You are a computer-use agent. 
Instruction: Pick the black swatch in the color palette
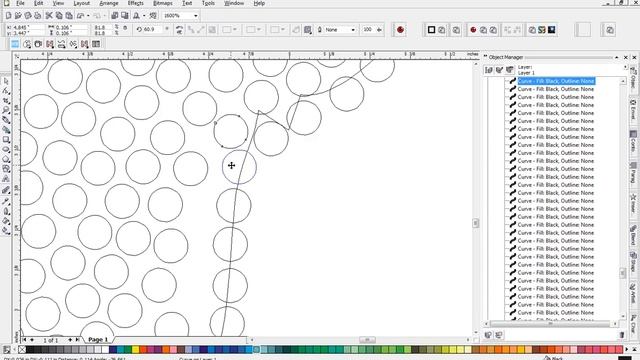(x=29, y=349)
